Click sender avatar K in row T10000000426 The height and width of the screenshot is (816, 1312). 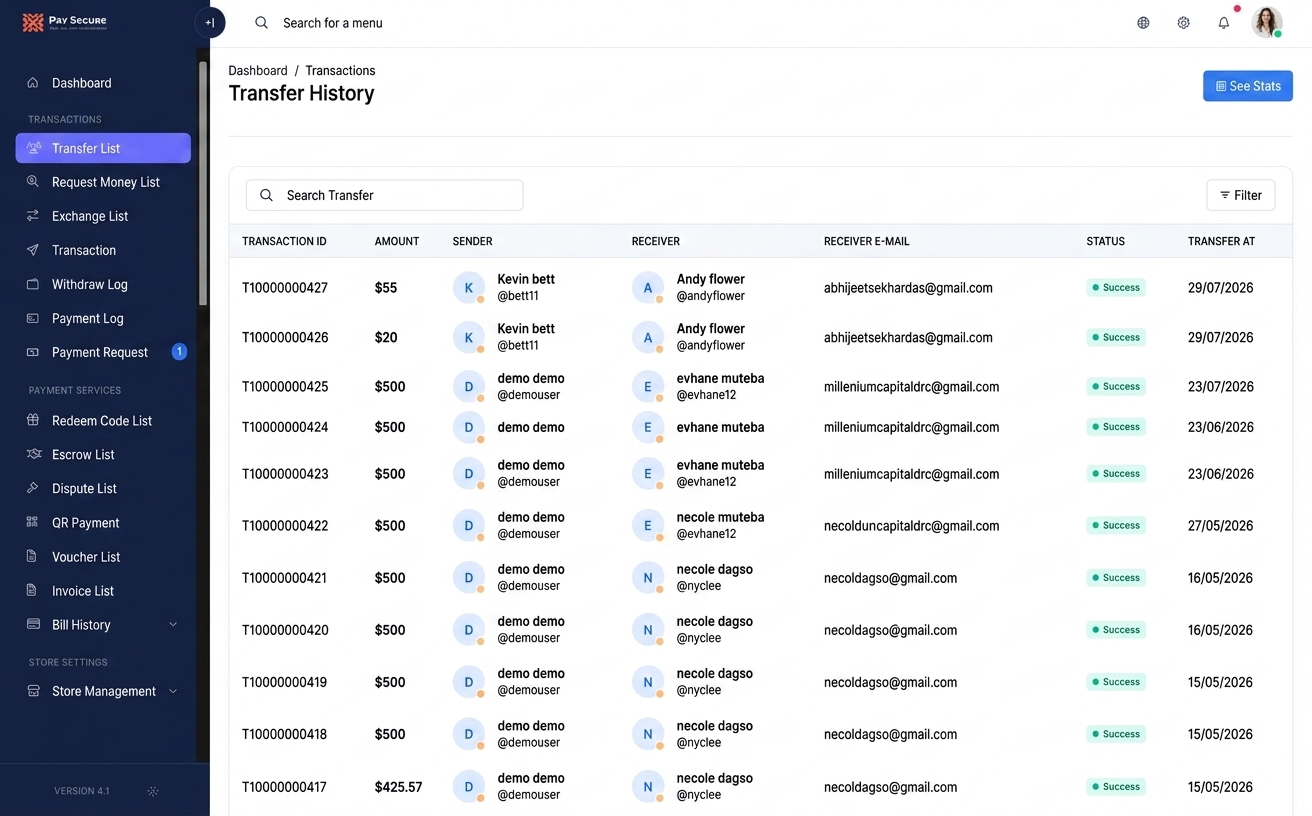coord(469,338)
